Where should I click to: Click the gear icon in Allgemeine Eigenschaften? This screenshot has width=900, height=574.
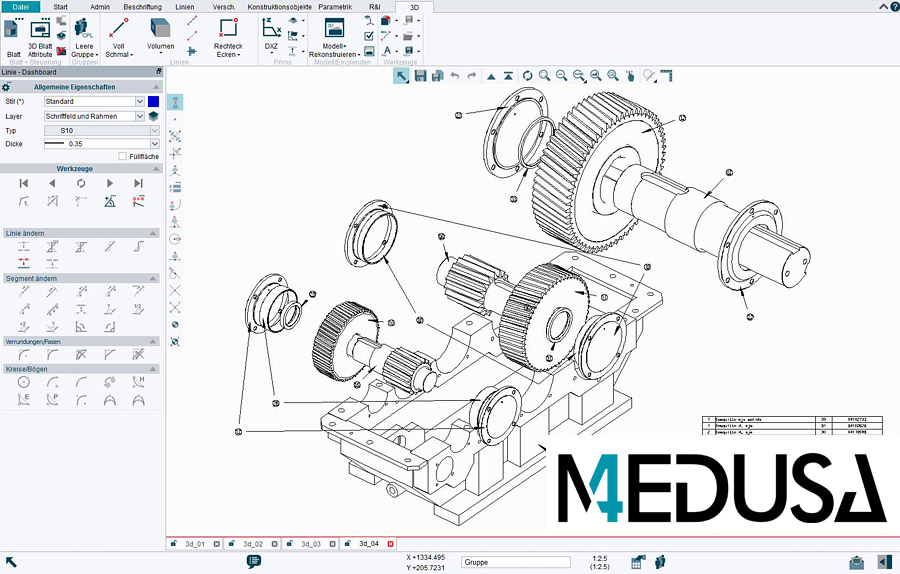pyautogui.click(x=6, y=87)
